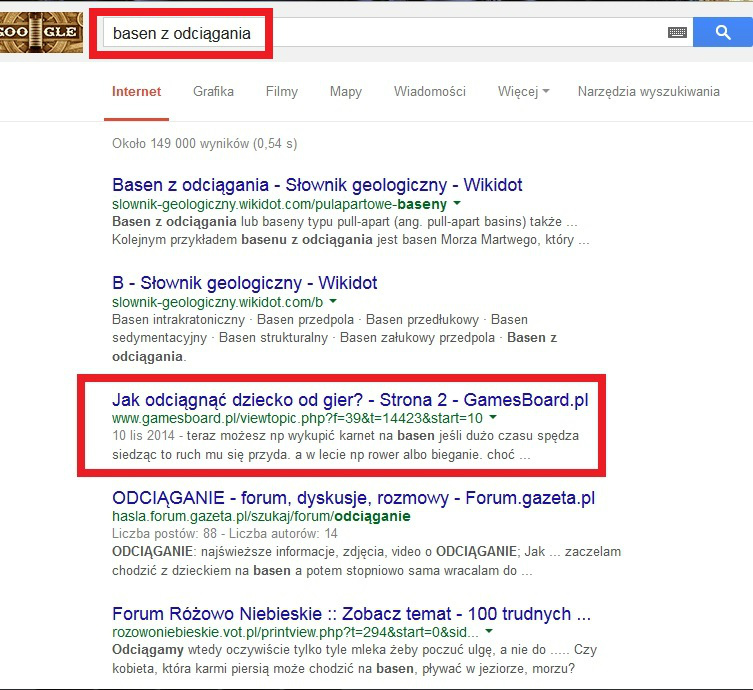This screenshot has width=753, height=690.
Task: Select the Internet tab
Action: pyautogui.click(x=136, y=91)
